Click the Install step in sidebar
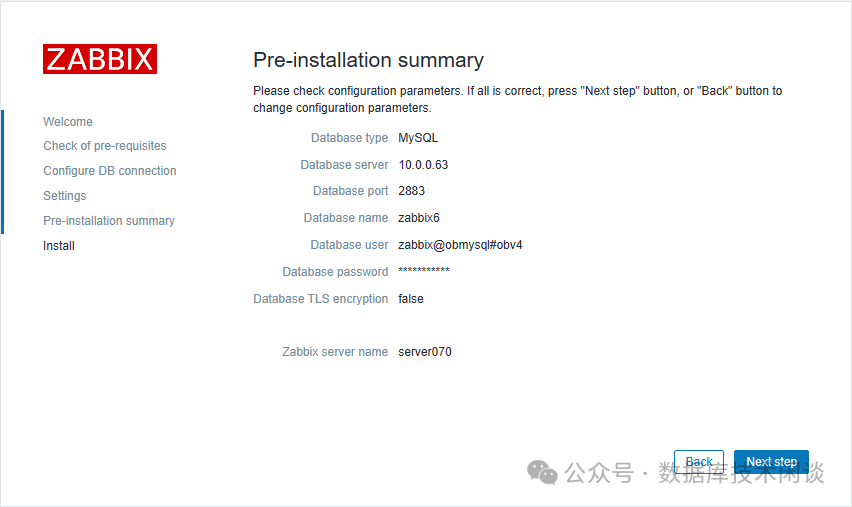The height and width of the screenshot is (507, 852). click(59, 246)
